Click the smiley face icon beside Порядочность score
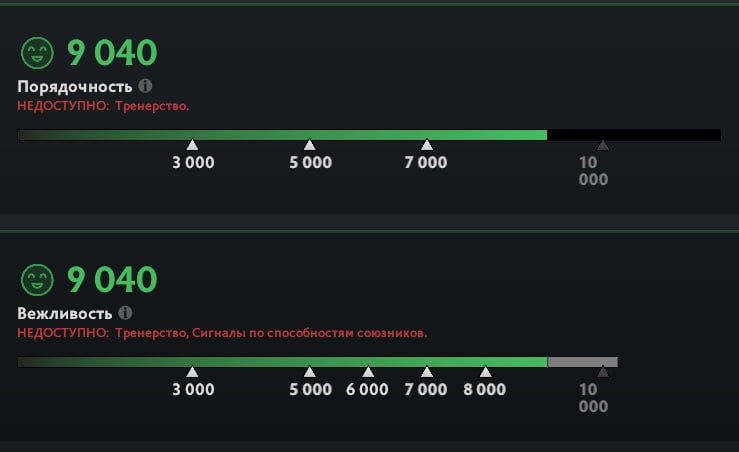Screen dimensions: 739x452 click(x=37, y=53)
